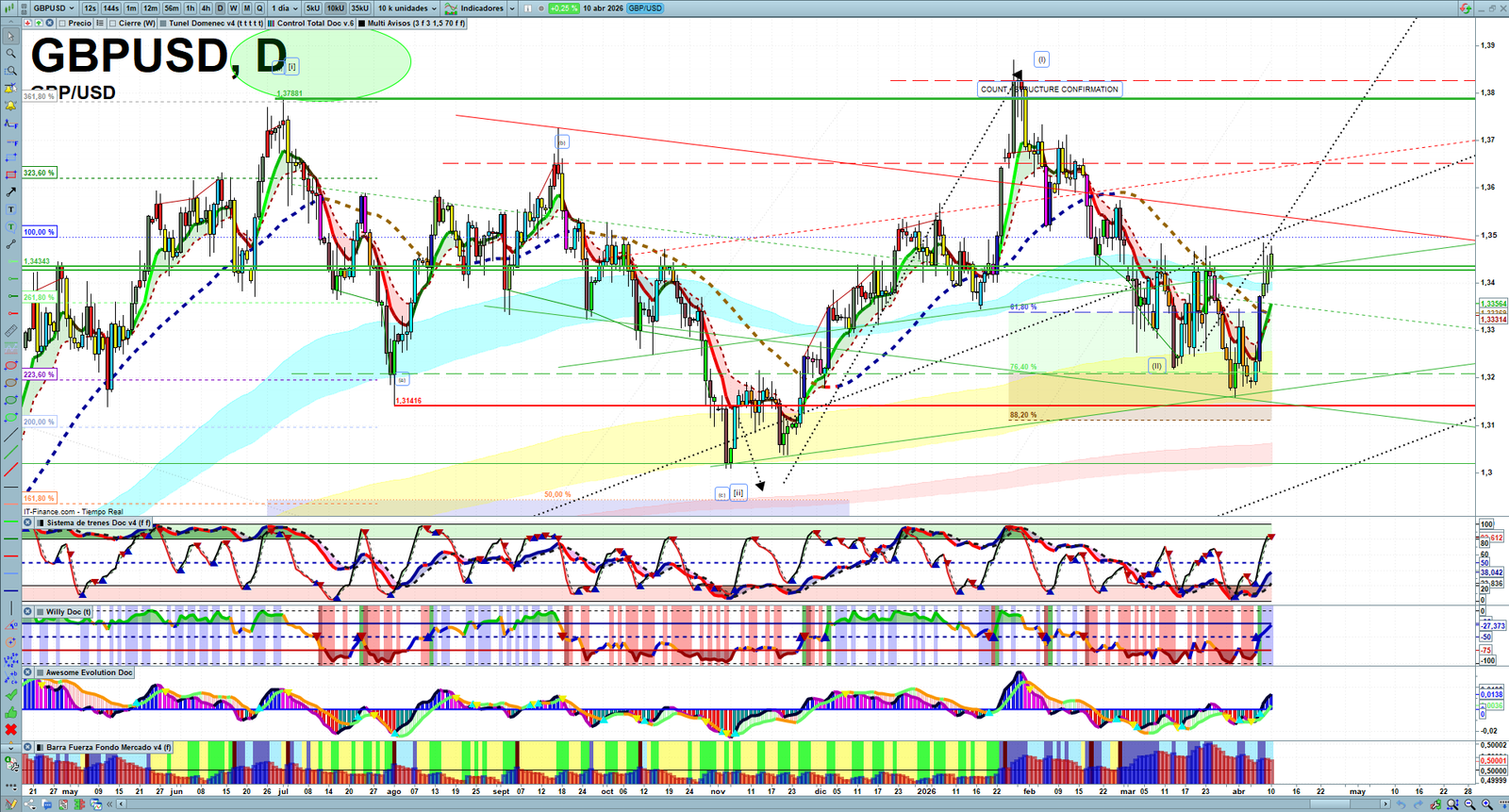
Task: Choose the black arrow drawing tool
Action: click(x=10, y=191)
